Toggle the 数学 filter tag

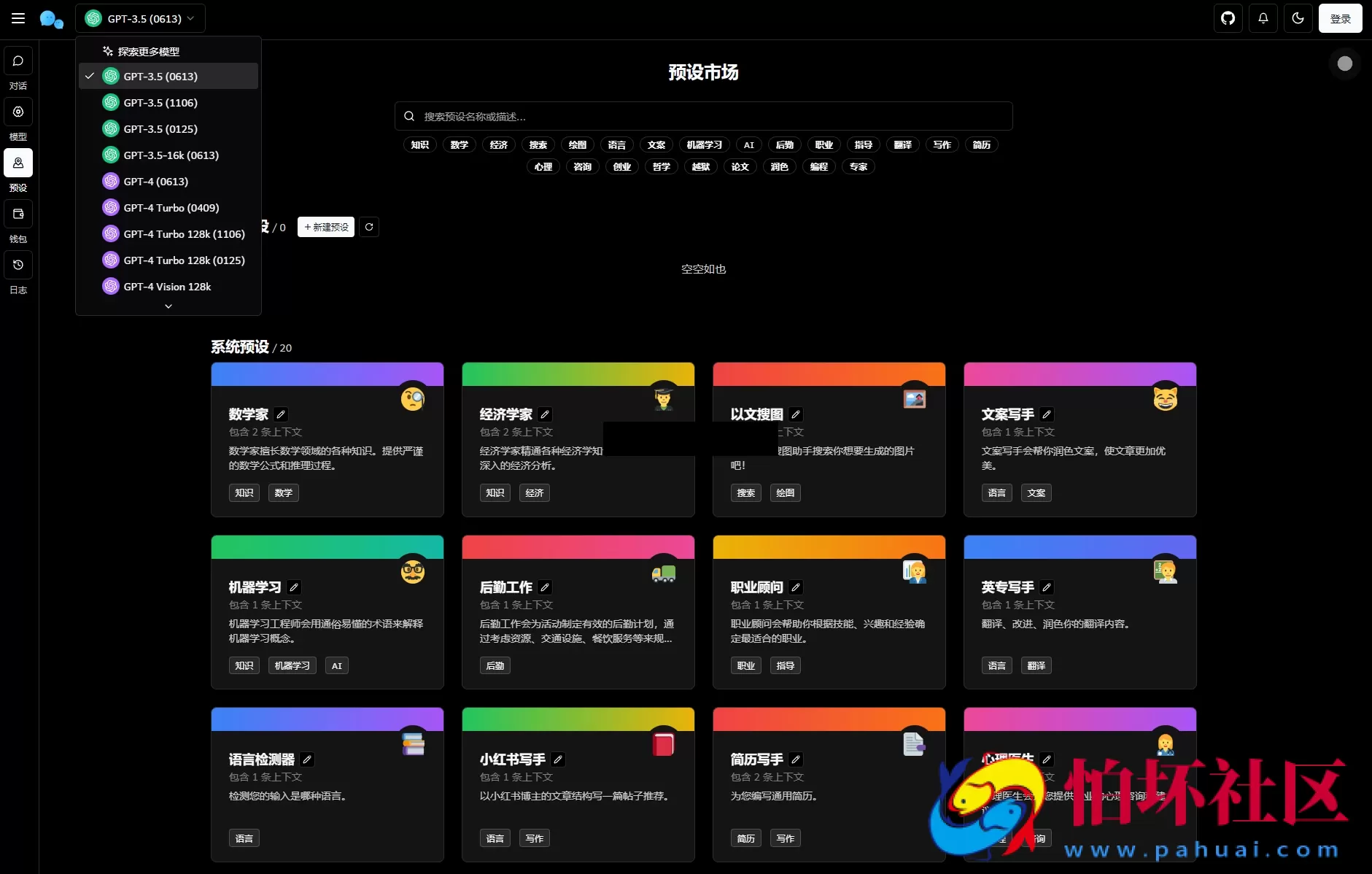[x=459, y=144]
